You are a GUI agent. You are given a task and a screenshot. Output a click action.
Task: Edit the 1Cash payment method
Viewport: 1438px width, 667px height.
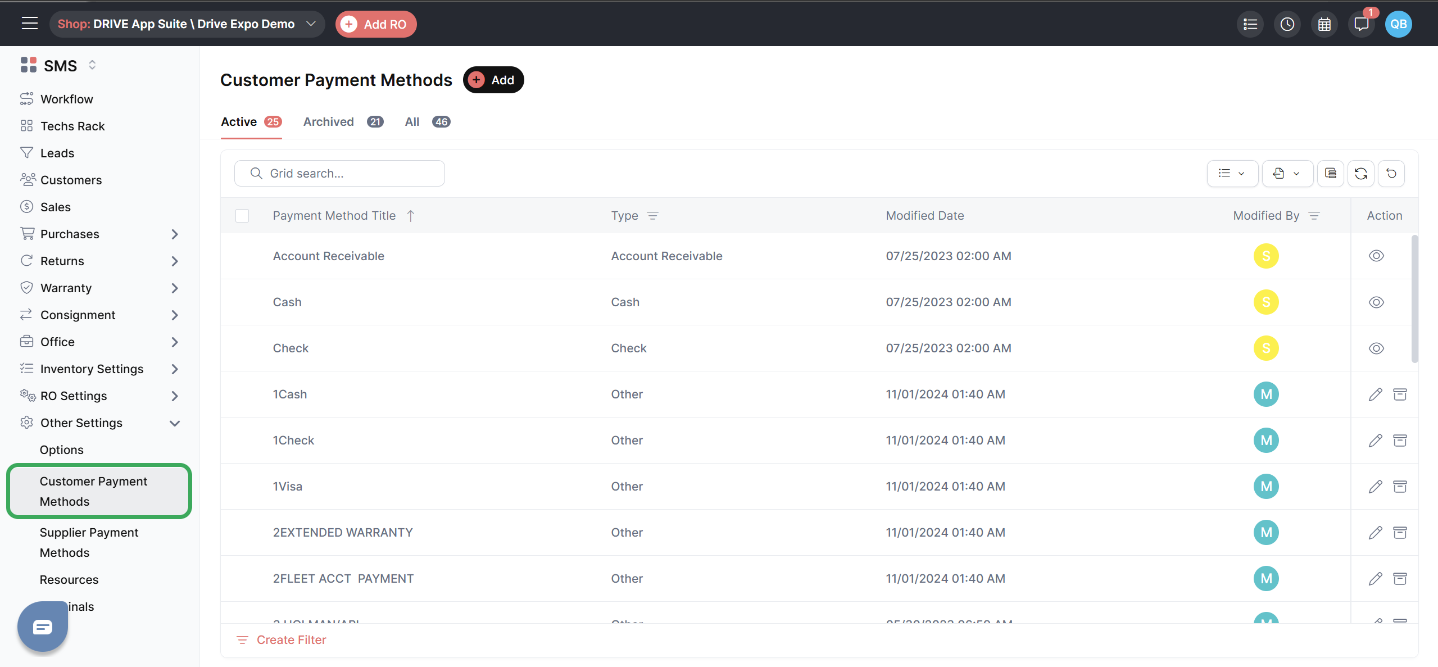[1375, 394]
